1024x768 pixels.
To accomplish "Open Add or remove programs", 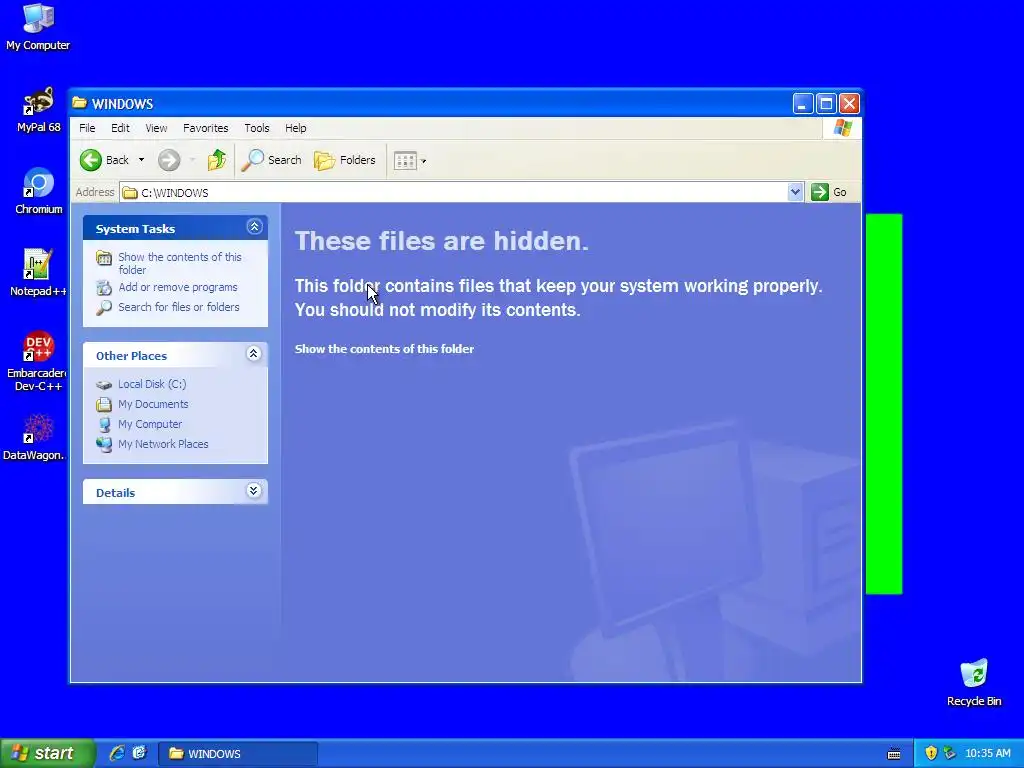I will [x=178, y=287].
